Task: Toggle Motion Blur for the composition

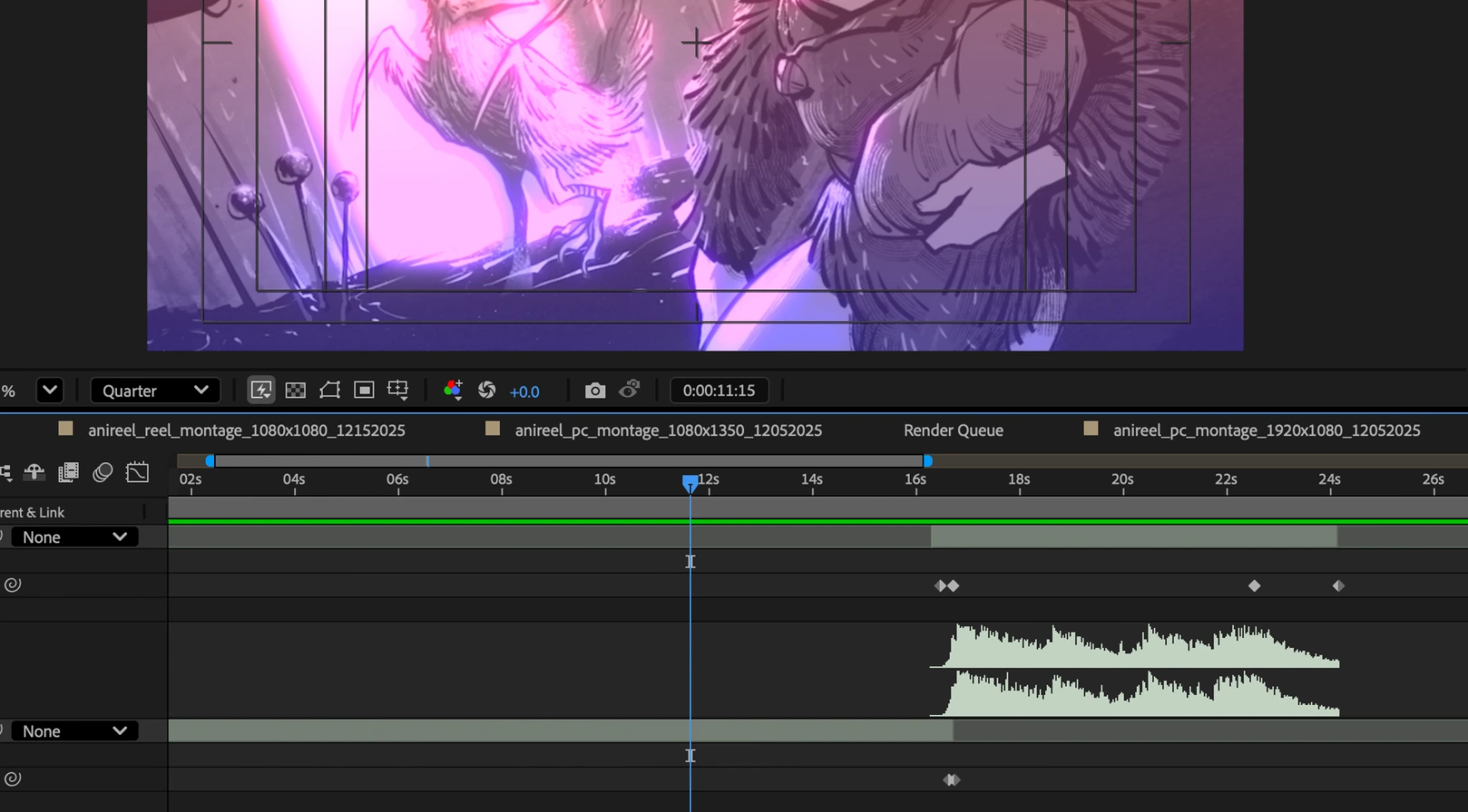Action: 102,473
